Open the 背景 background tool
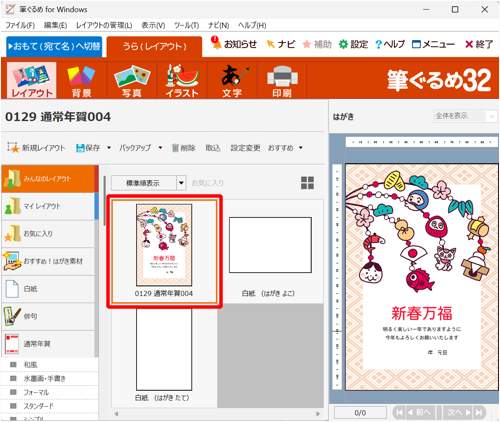This screenshot has height=422, width=500. pyautogui.click(x=81, y=80)
